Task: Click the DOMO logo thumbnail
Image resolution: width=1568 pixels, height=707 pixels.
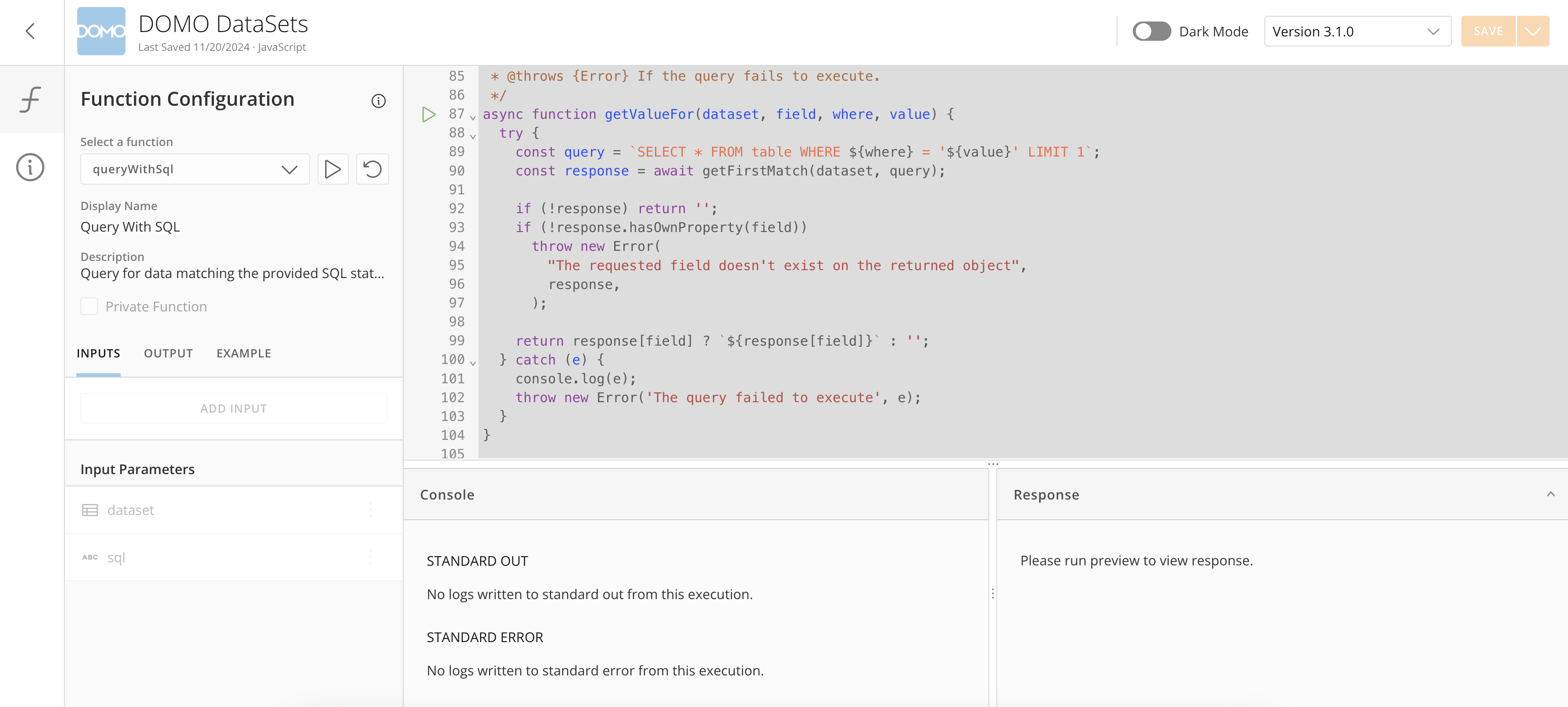Action: pos(101,31)
